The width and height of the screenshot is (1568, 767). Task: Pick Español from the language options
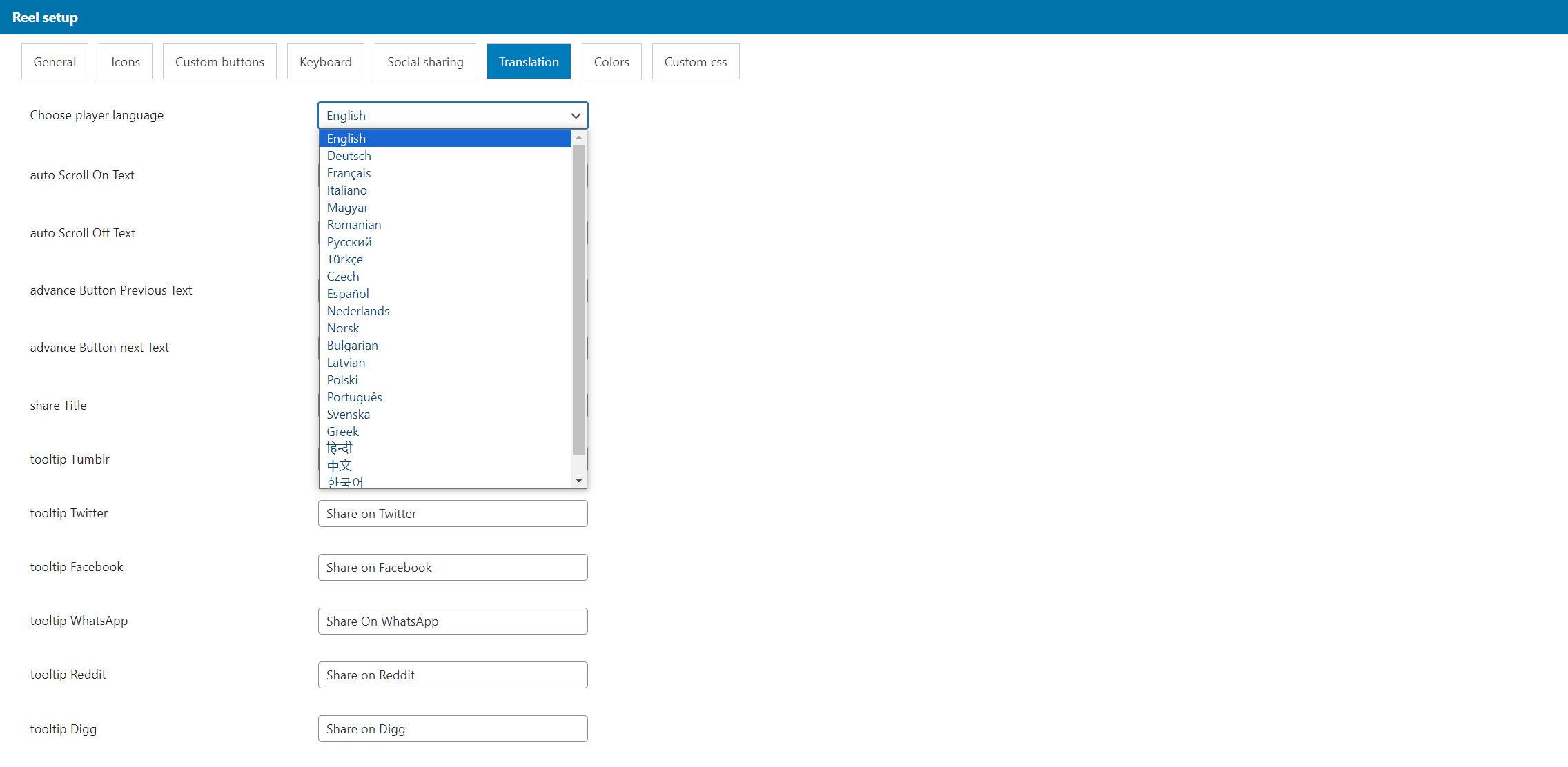348,294
